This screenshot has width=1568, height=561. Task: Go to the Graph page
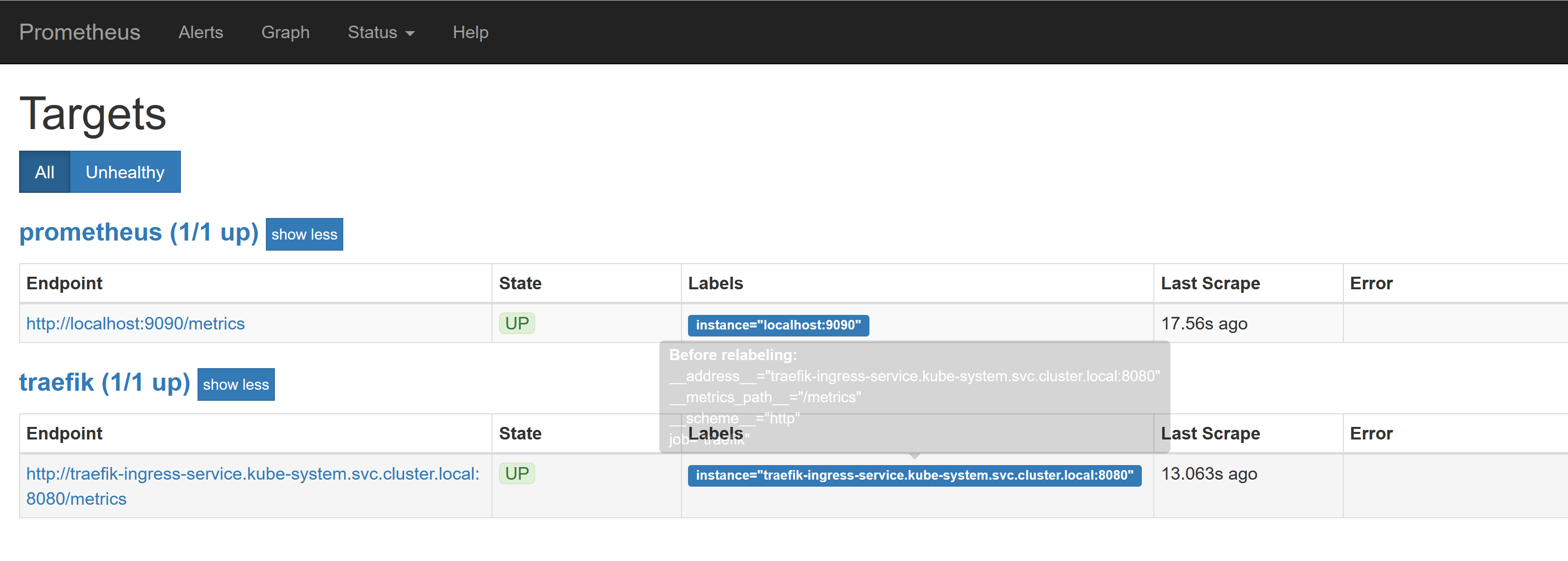click(x=285, y=32)
